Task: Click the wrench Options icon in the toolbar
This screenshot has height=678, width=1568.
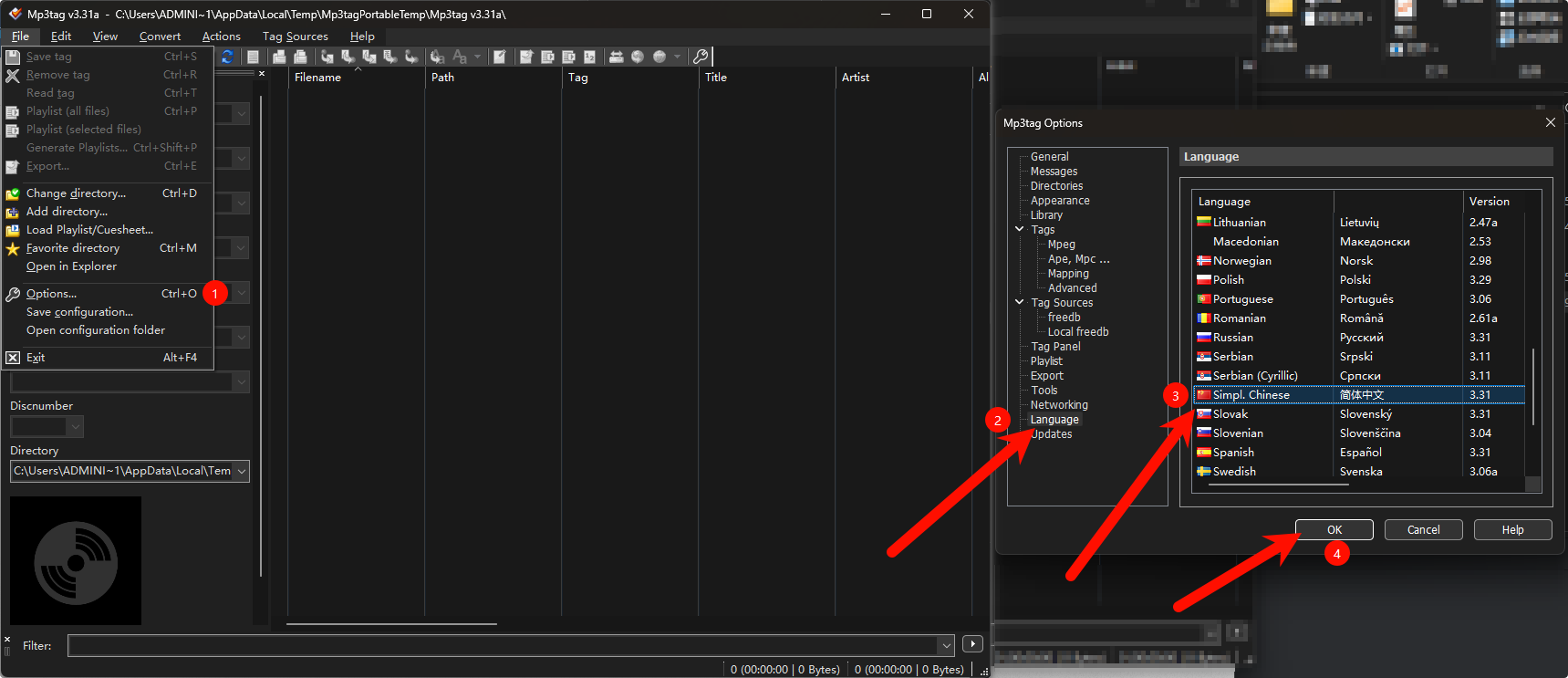Action: [x=701, y=57]
